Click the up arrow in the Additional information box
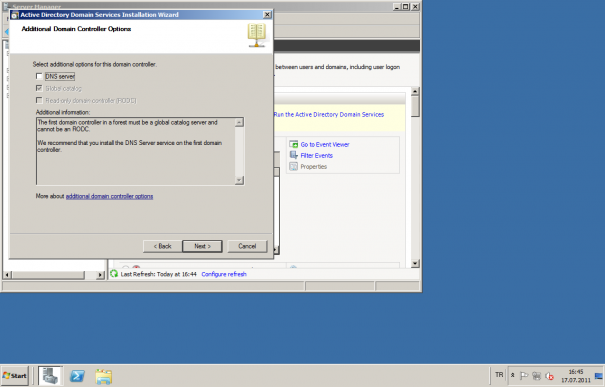Screen dimensions: 605x387 [239, 122]
